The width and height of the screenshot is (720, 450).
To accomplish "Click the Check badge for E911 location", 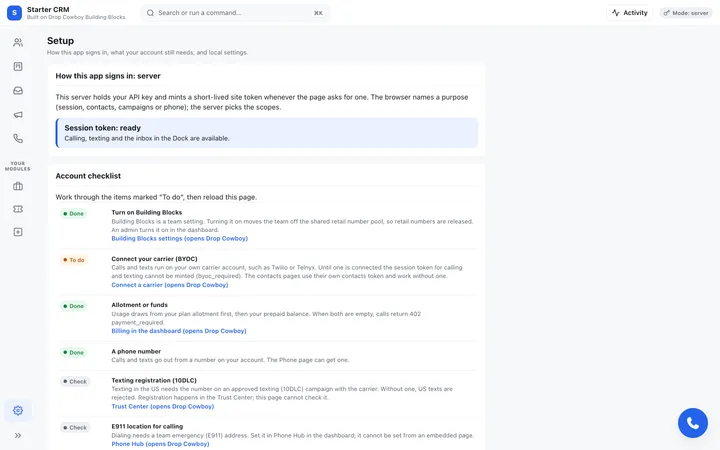I will (75, 428).
